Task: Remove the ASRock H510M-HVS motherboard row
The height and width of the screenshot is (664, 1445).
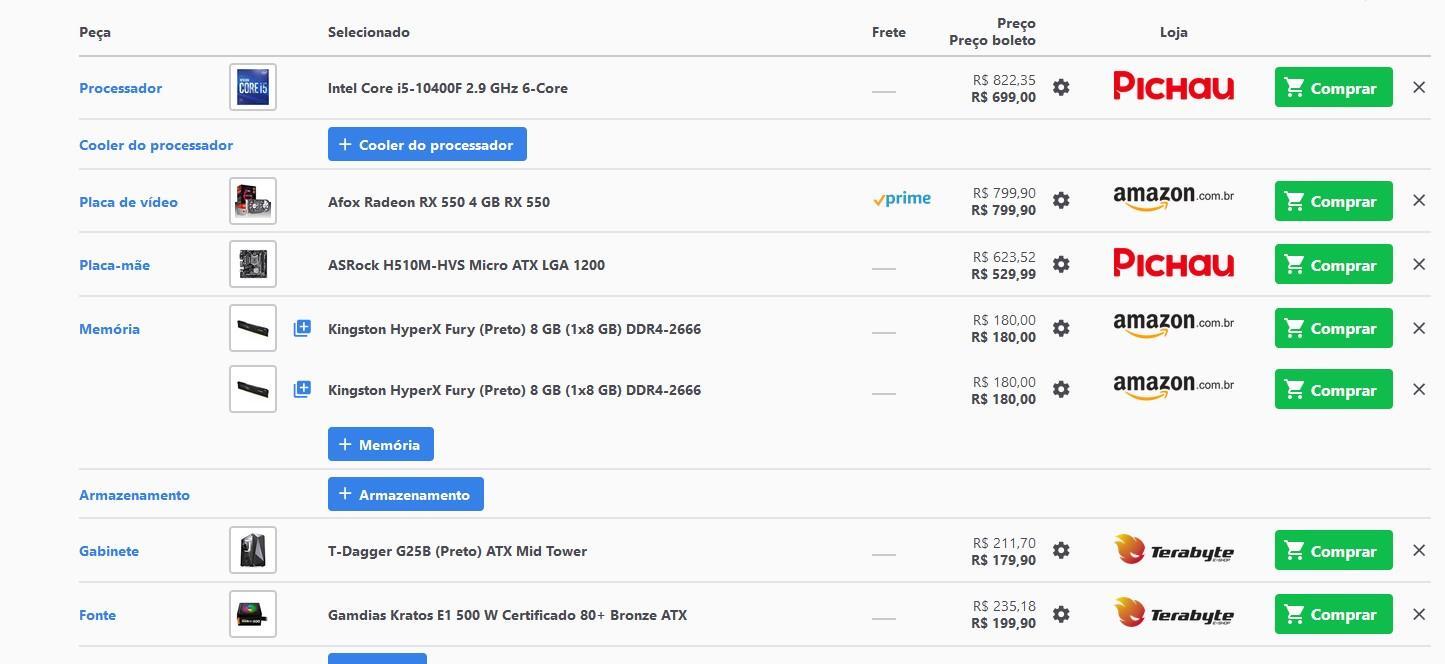Action: [1419, 265]
